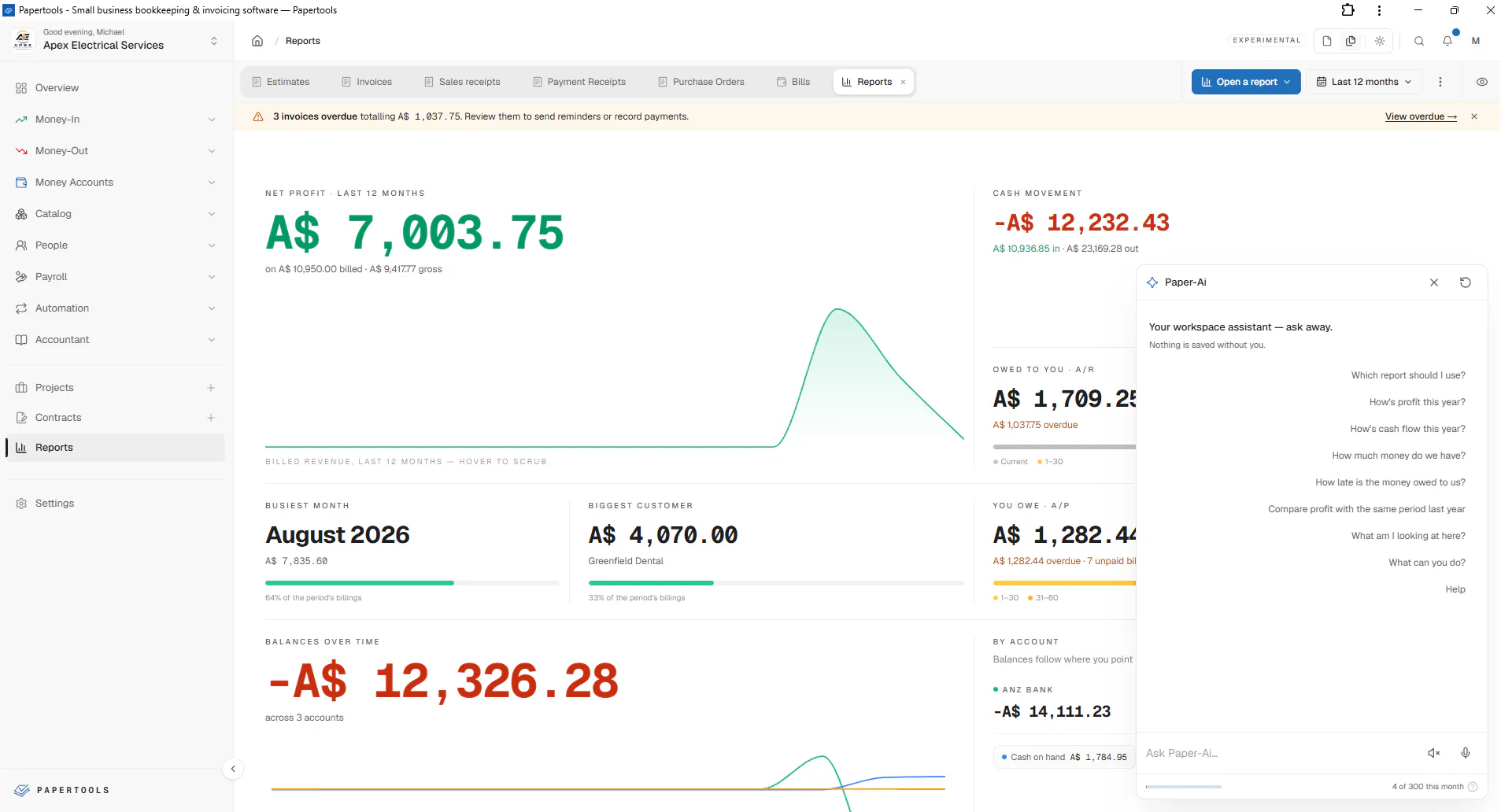Open Settings in the sidebar

(x=115, y=504)
